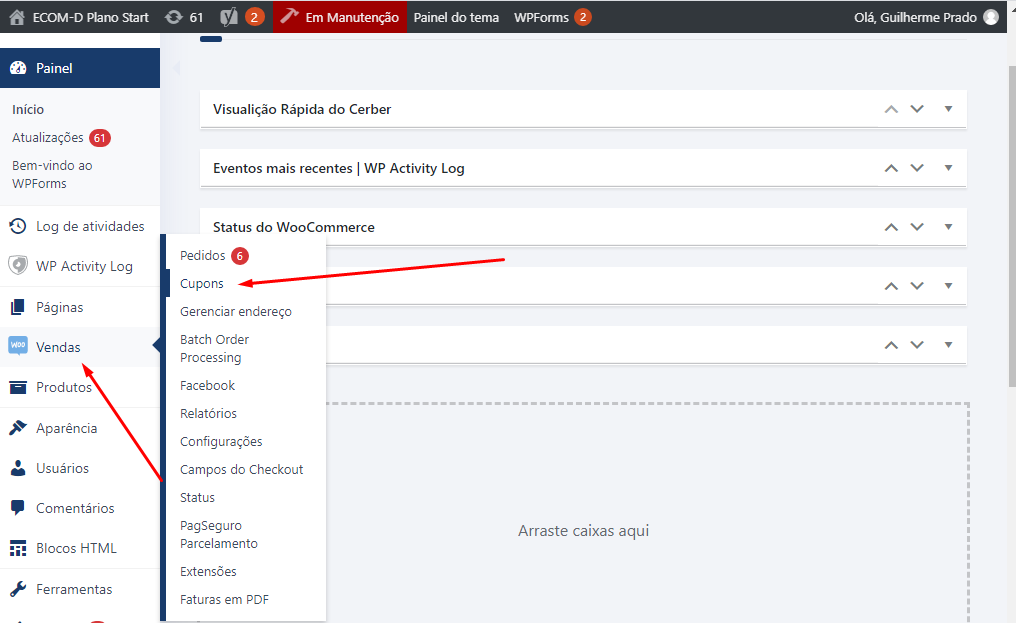Open Pedidos in Vendas submenu
1016x623 pixels.
click(x=202, y=255)
